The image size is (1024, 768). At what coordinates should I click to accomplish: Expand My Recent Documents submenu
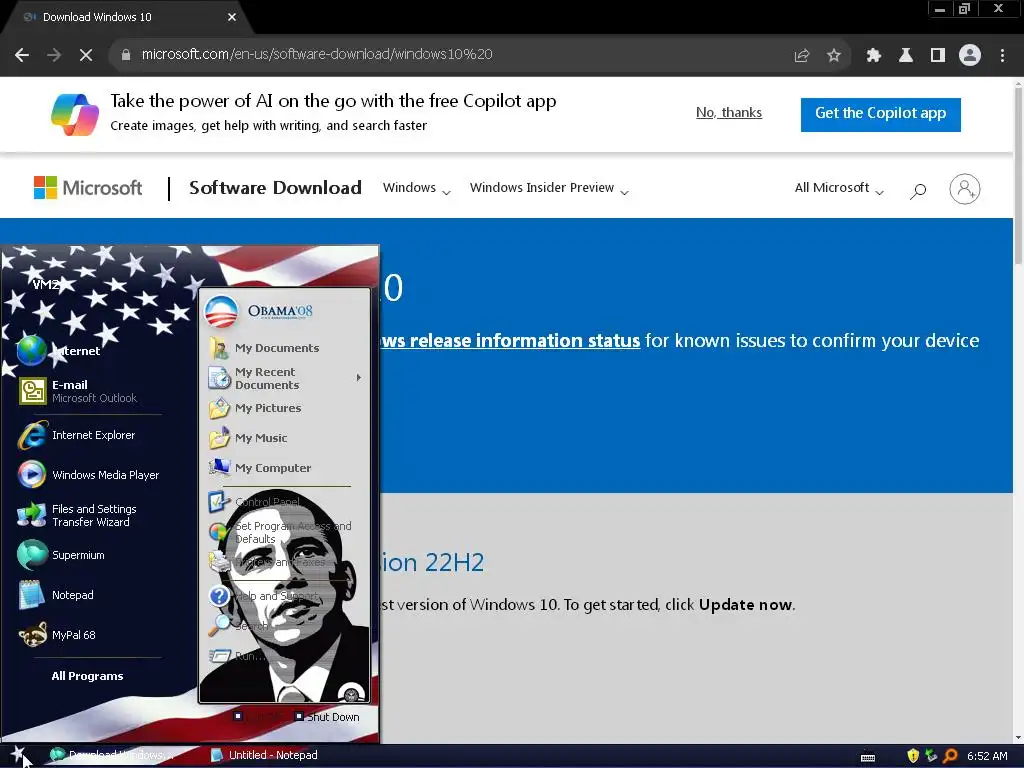[285, 378]
